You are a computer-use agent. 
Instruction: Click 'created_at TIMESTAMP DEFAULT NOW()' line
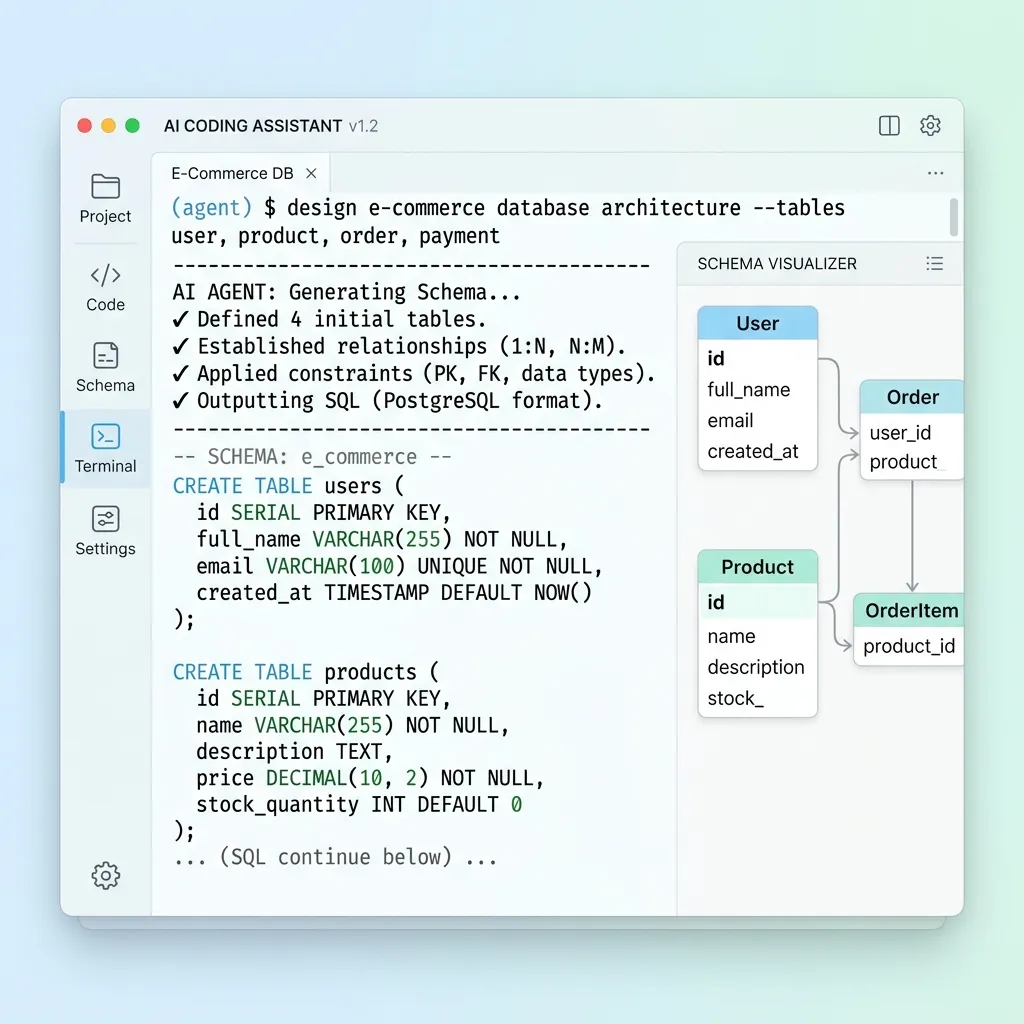[x=394, y=592]
